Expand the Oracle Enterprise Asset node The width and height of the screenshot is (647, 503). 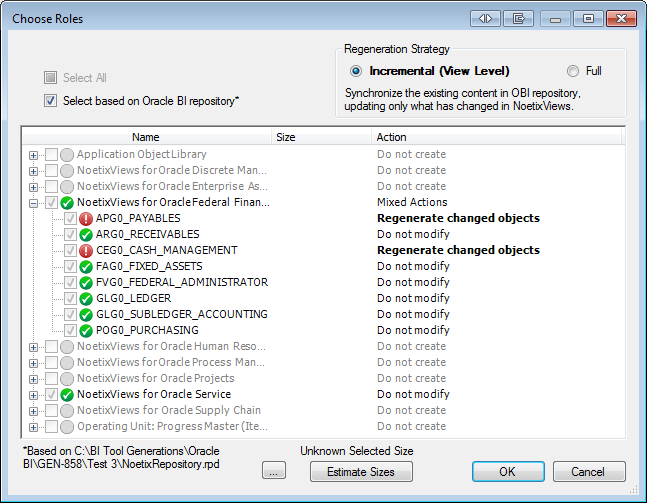click(x=33, y=187)
